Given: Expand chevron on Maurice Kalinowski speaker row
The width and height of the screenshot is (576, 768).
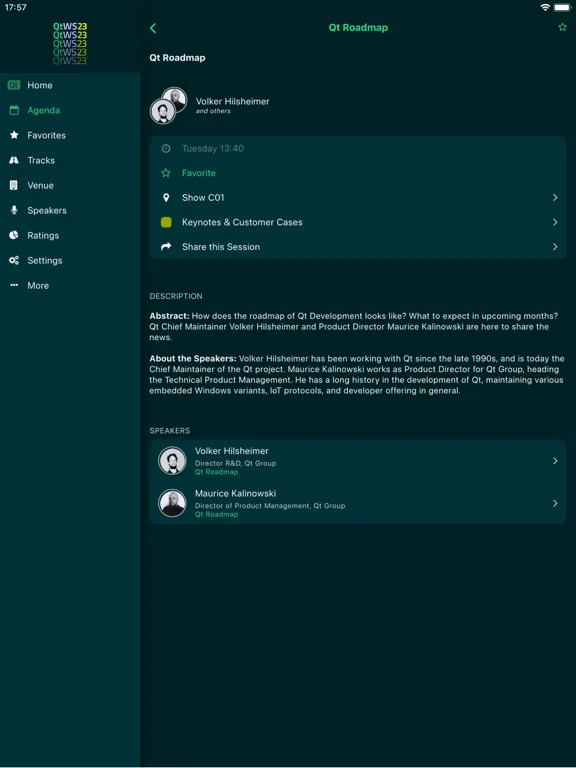Looking at the screenshot, I should tap(555, 504).
